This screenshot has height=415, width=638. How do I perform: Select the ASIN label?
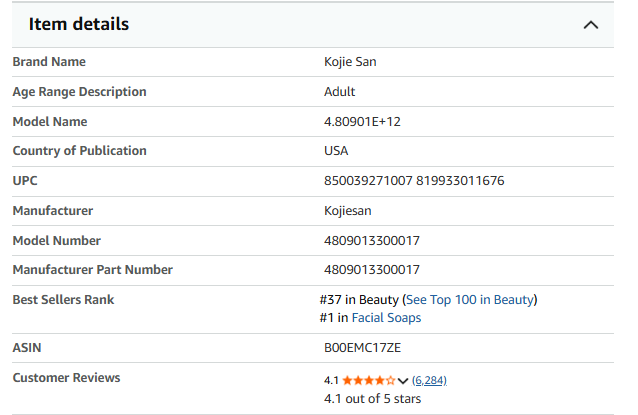(27, 348)
